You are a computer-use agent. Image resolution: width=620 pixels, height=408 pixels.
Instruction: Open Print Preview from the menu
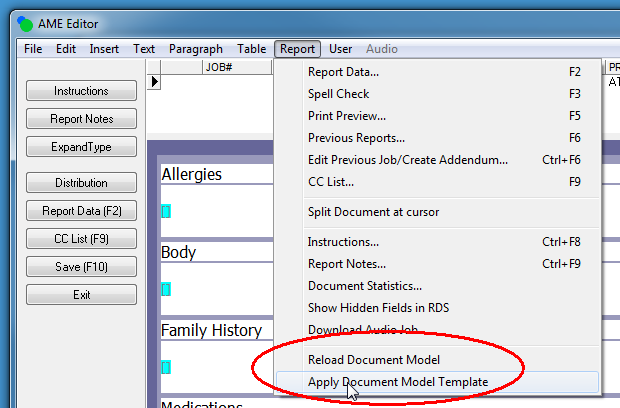click(346, 116)
